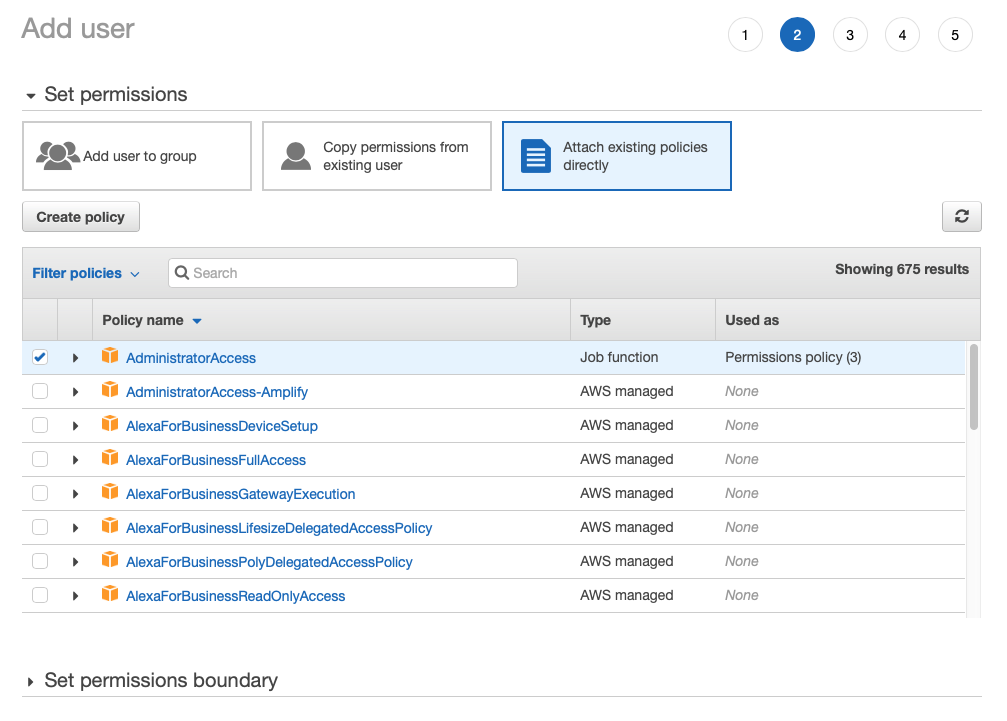The height and width of the screenshot is (721, 1007).
Task: Click the AlexaForBusinessFullAccess policy cube icon
Action: click(110, 459)
